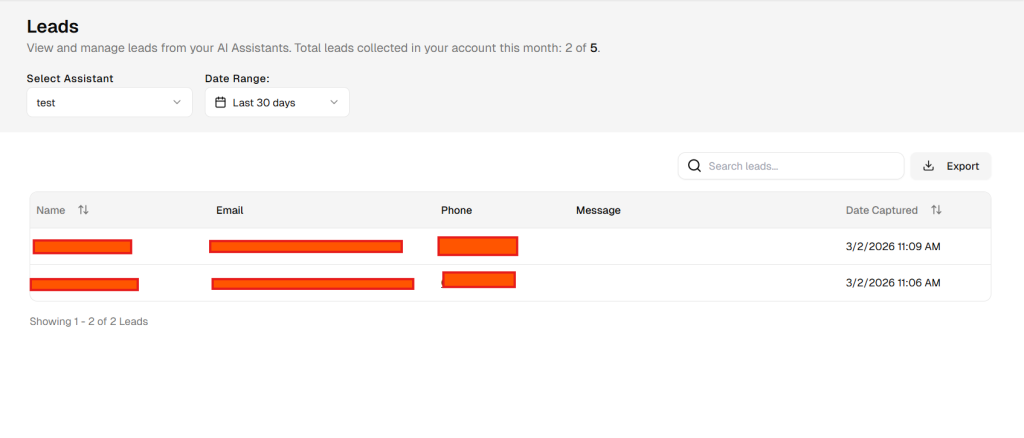1024x438 pixels.
Task: Select the Phone column header
Action: [x=456, y=210]
